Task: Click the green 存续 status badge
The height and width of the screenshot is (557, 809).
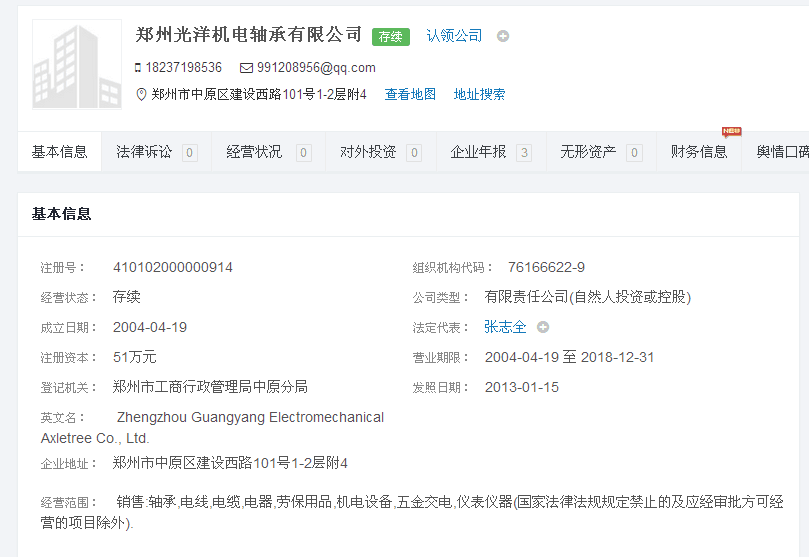Action: (391, 37)
